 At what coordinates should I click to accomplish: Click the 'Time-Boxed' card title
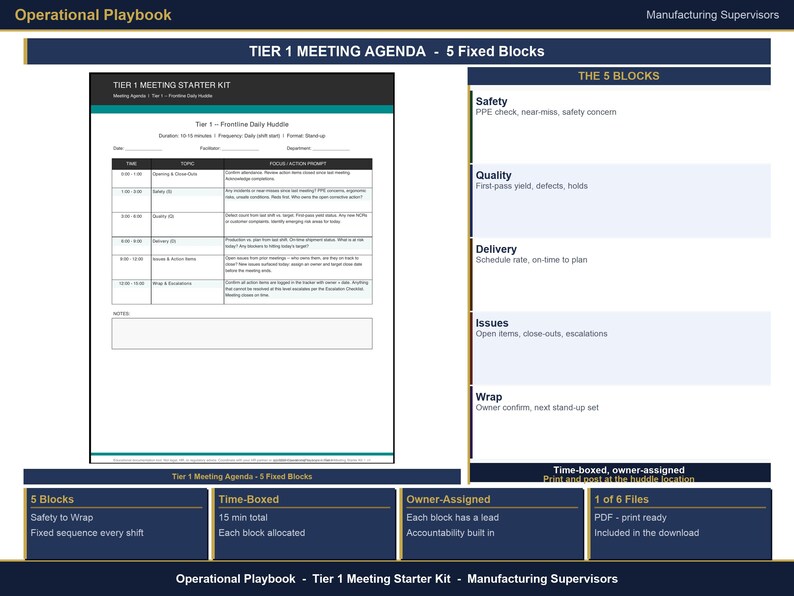(x=249, y=499)
